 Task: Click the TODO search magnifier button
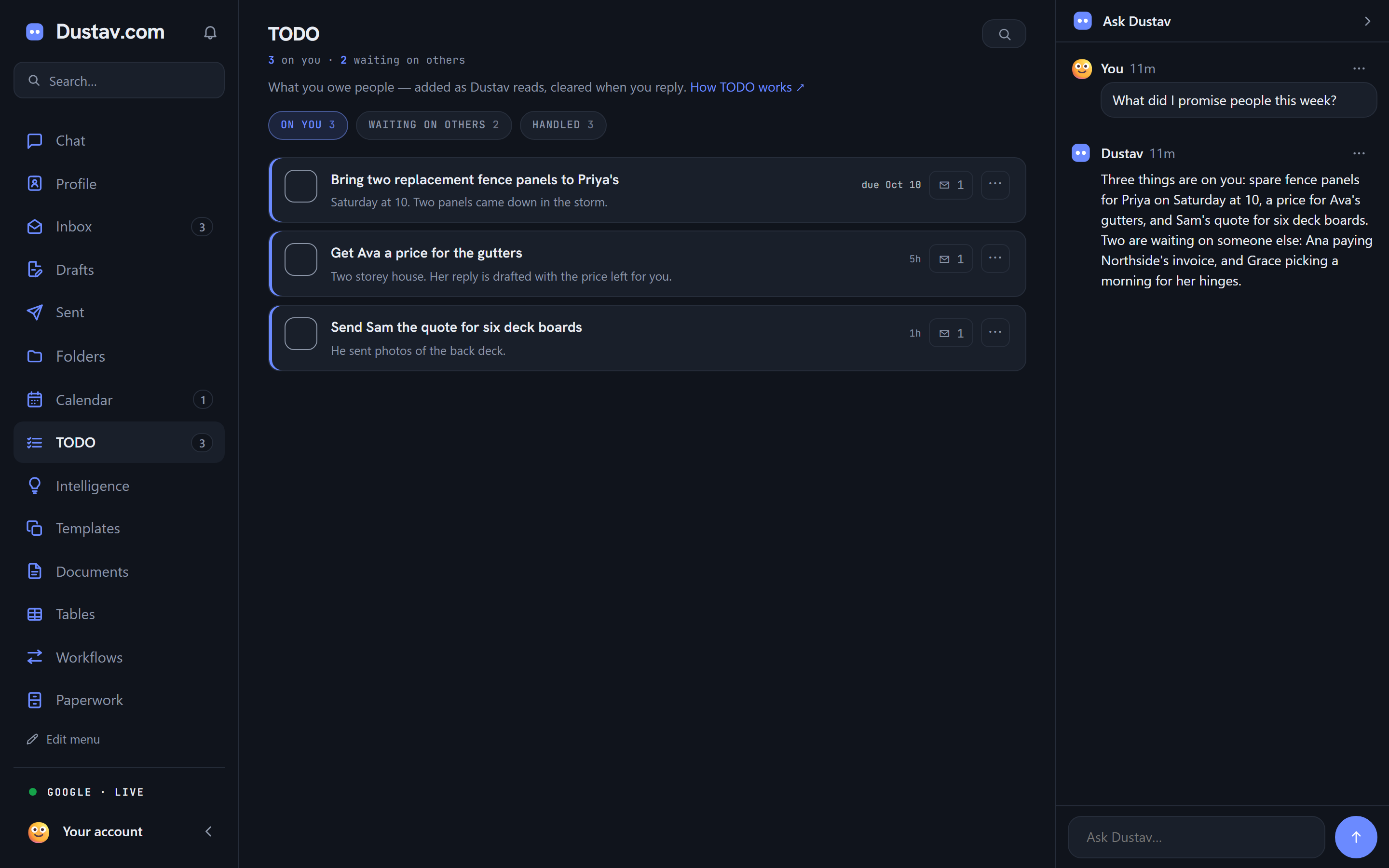click(1004, 34)
